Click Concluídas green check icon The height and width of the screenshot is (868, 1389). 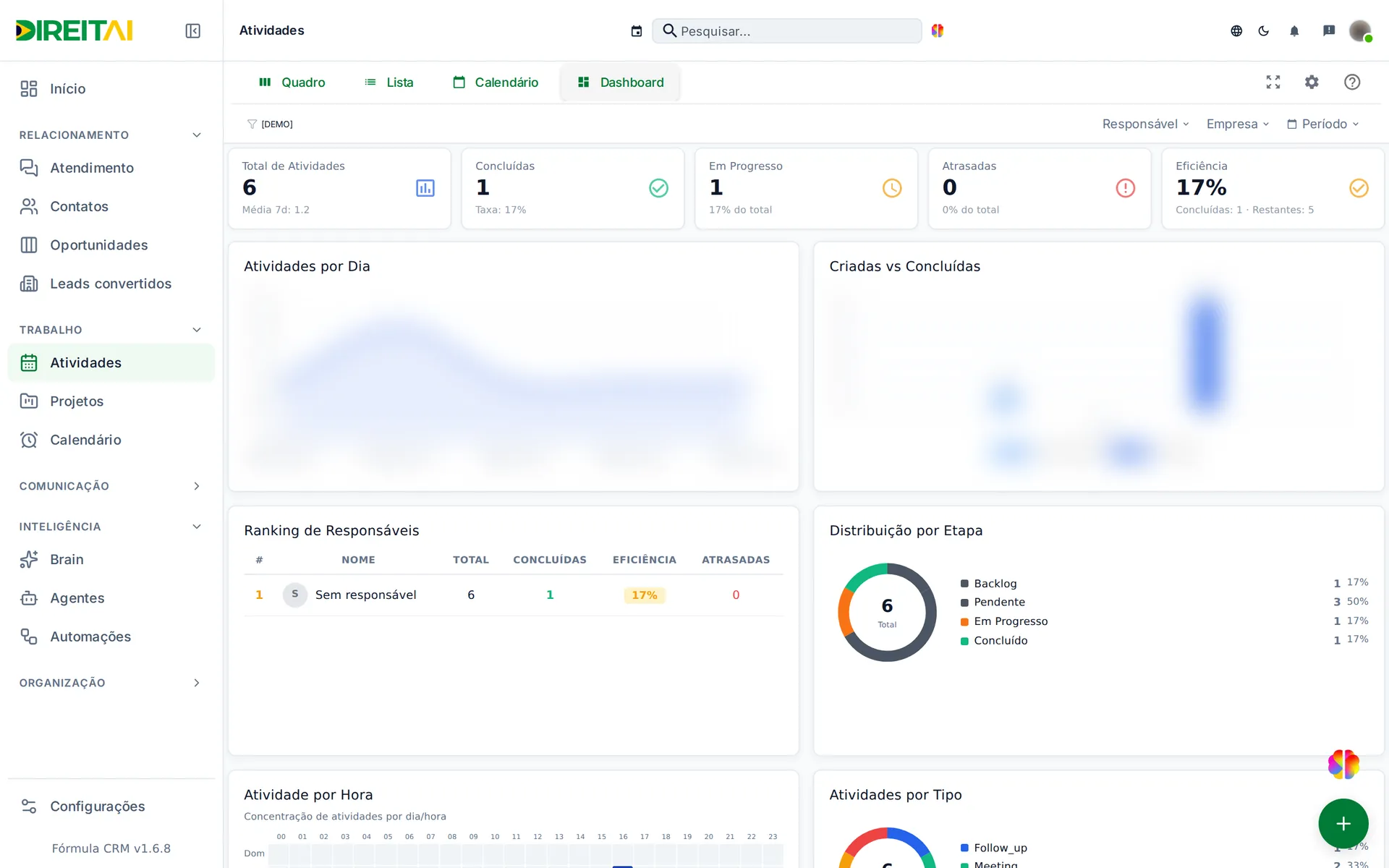click(x=658, y=188)
